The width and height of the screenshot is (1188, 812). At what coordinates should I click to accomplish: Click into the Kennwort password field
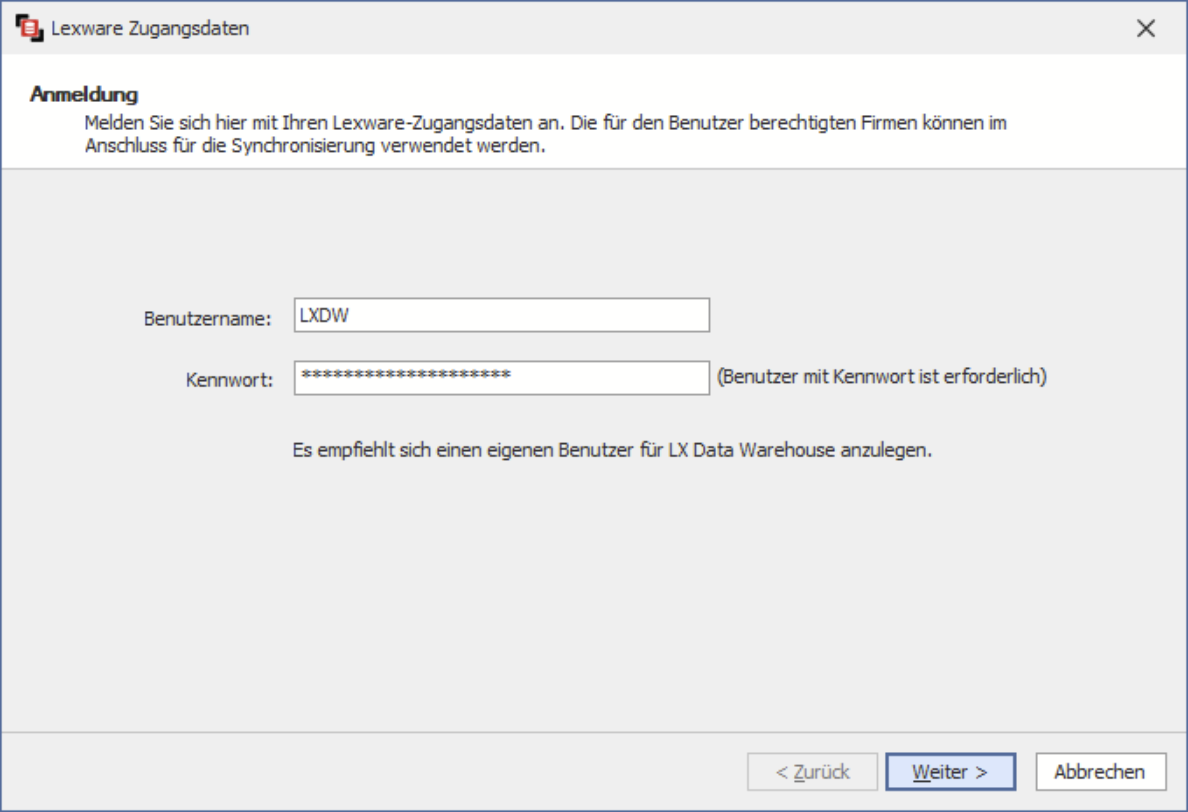501,378
